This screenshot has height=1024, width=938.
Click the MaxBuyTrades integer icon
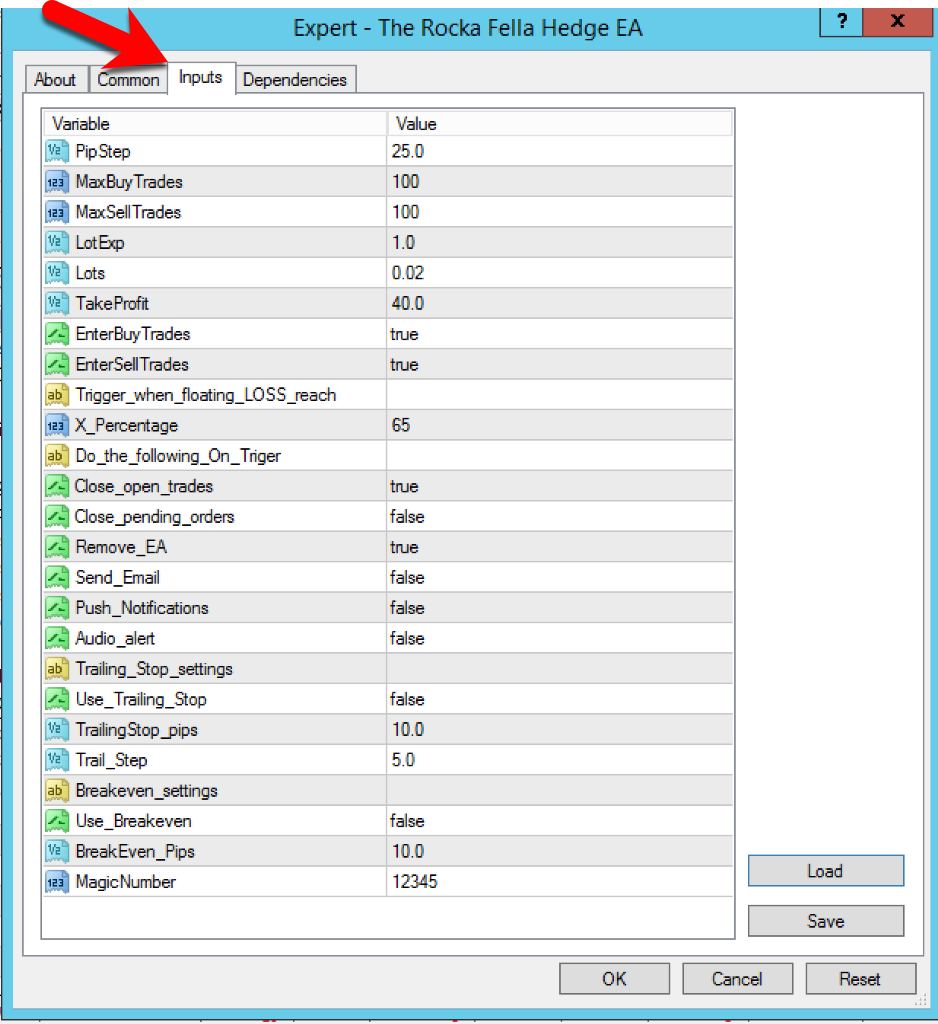[x=57, y=182]
